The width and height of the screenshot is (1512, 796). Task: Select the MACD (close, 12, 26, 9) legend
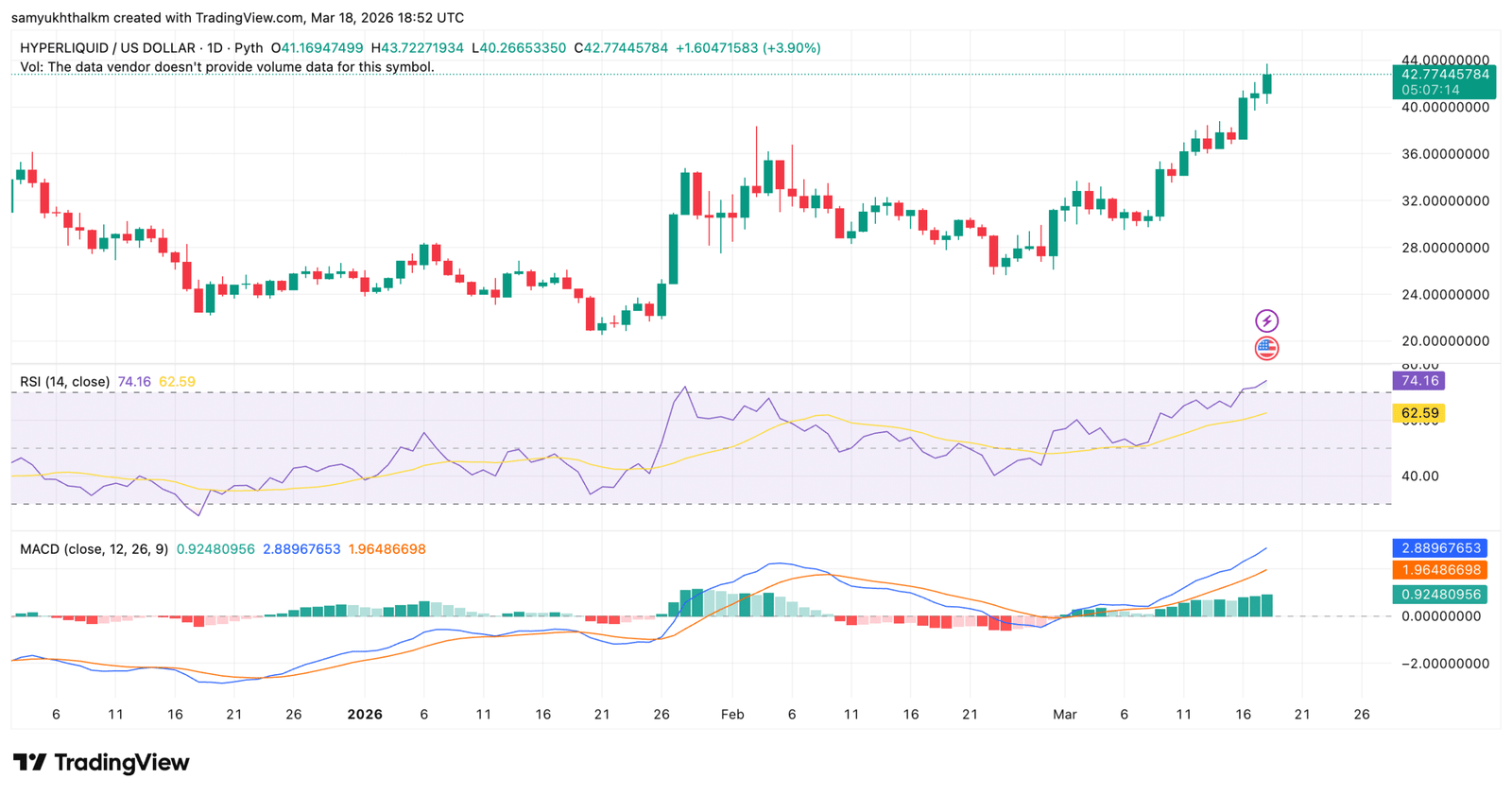[94, 549]
